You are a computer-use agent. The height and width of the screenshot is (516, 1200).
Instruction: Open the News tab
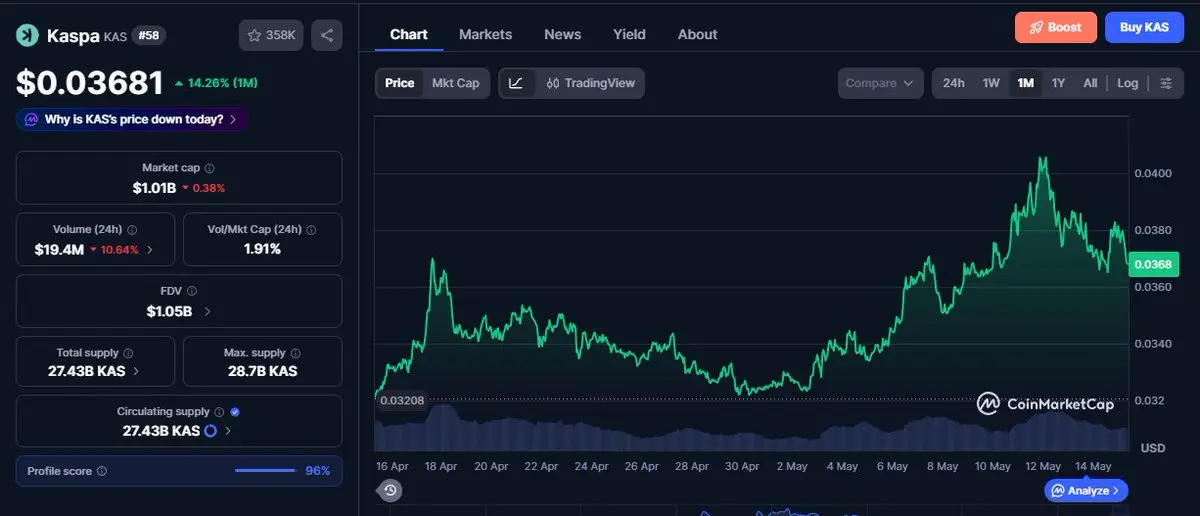563,34
